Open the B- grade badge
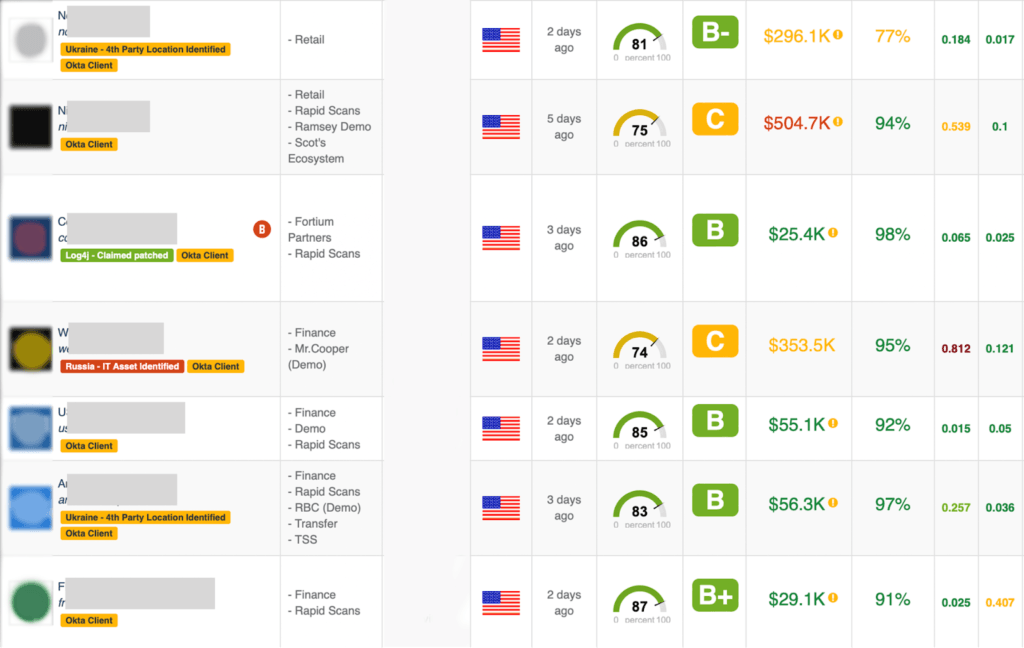This screenshot has height=648, width=1024. click(715, 33)
